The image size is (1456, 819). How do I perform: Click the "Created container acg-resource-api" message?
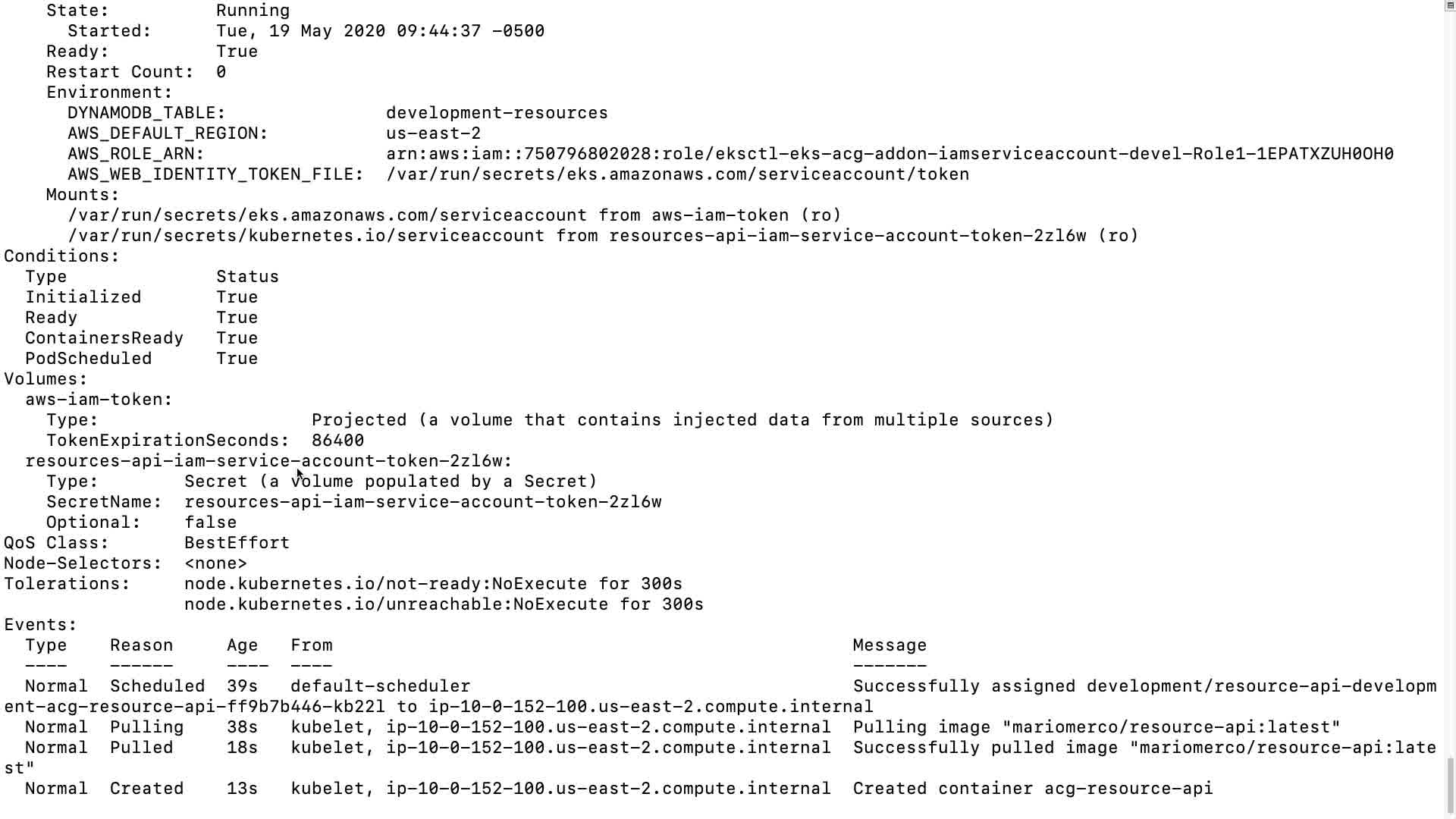click(1032, 789)
